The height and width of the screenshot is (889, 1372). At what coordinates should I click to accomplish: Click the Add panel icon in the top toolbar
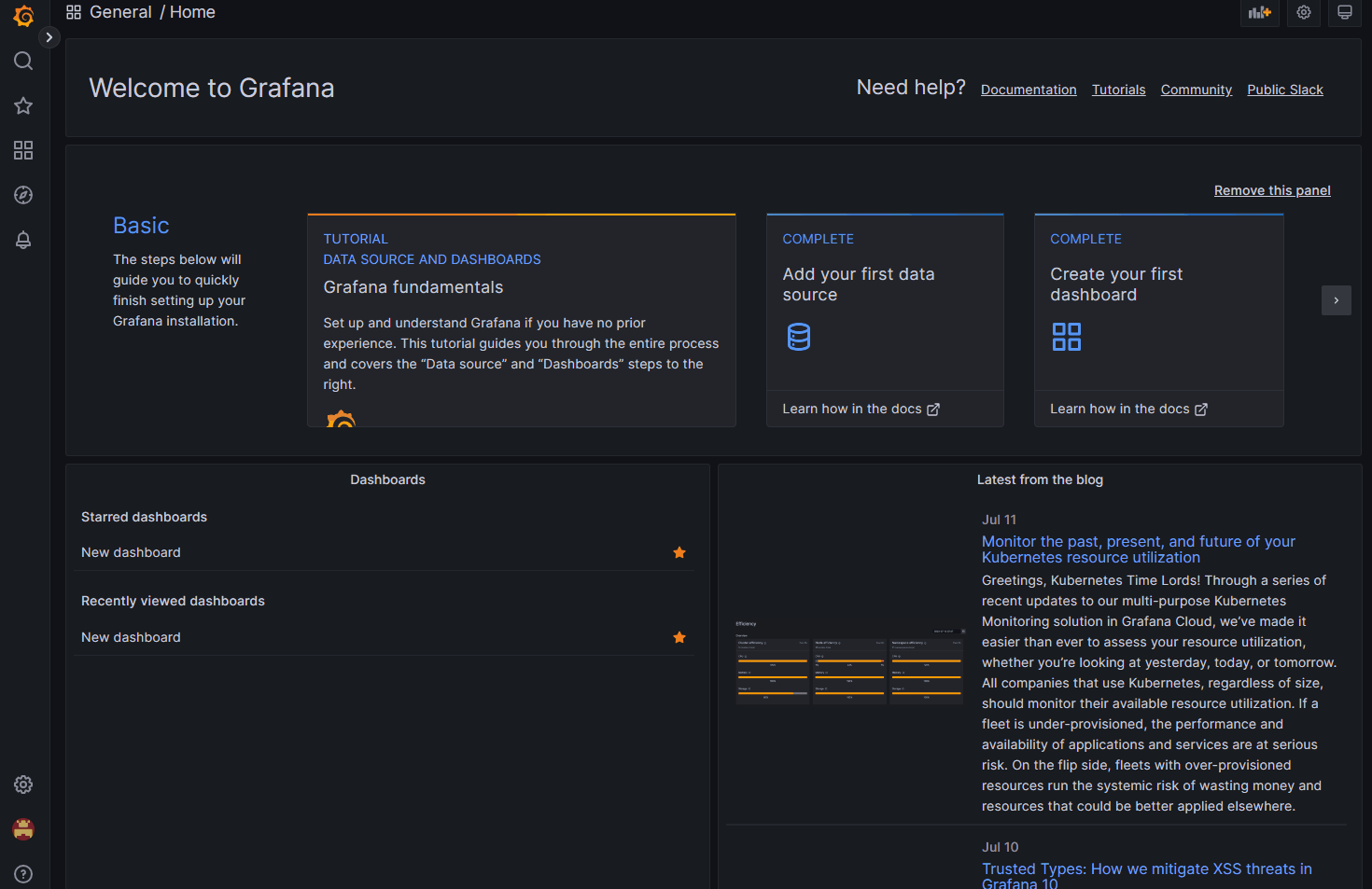[1260, 13]
